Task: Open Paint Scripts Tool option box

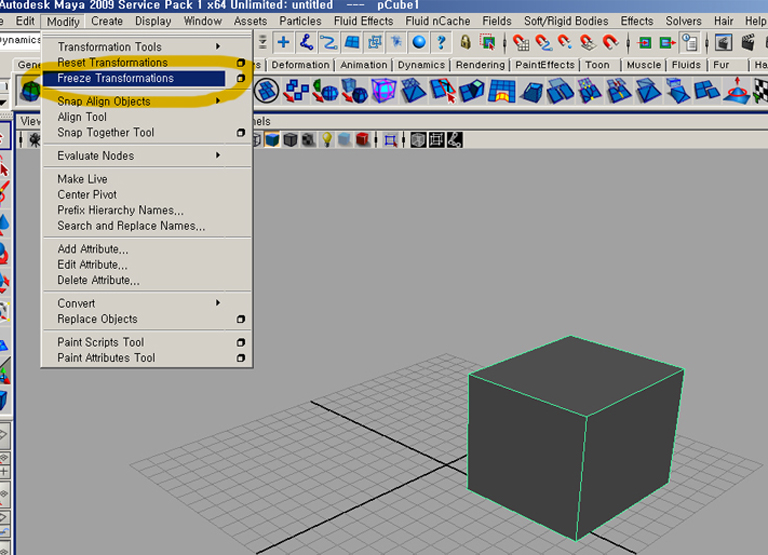Action: pos(240,342)
